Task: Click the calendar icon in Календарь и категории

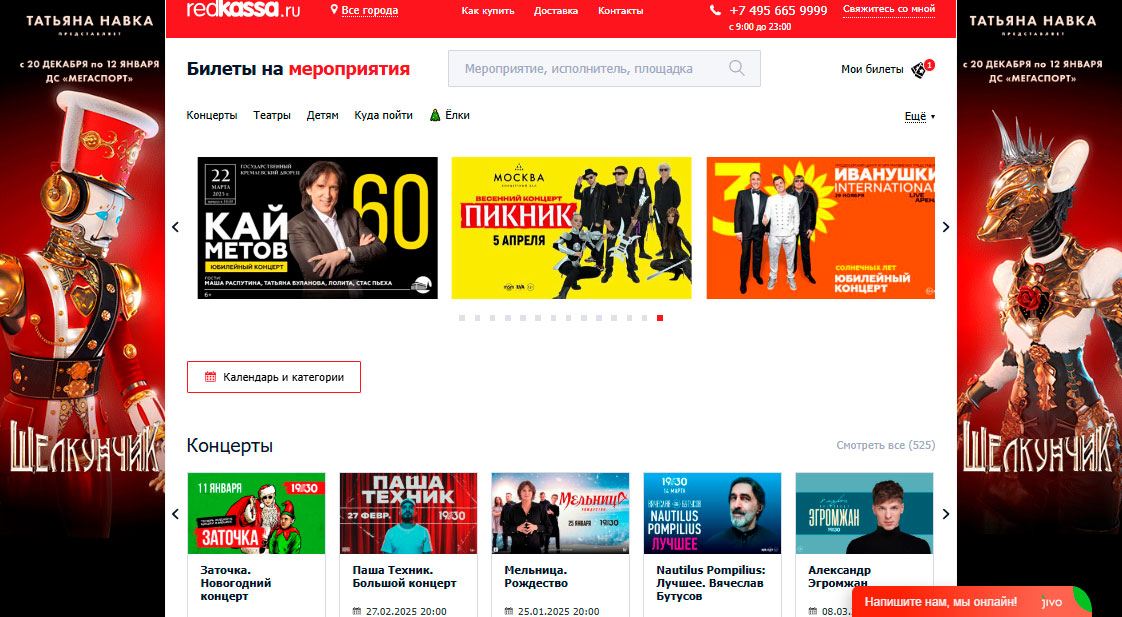Action: [x=210, y=376]
